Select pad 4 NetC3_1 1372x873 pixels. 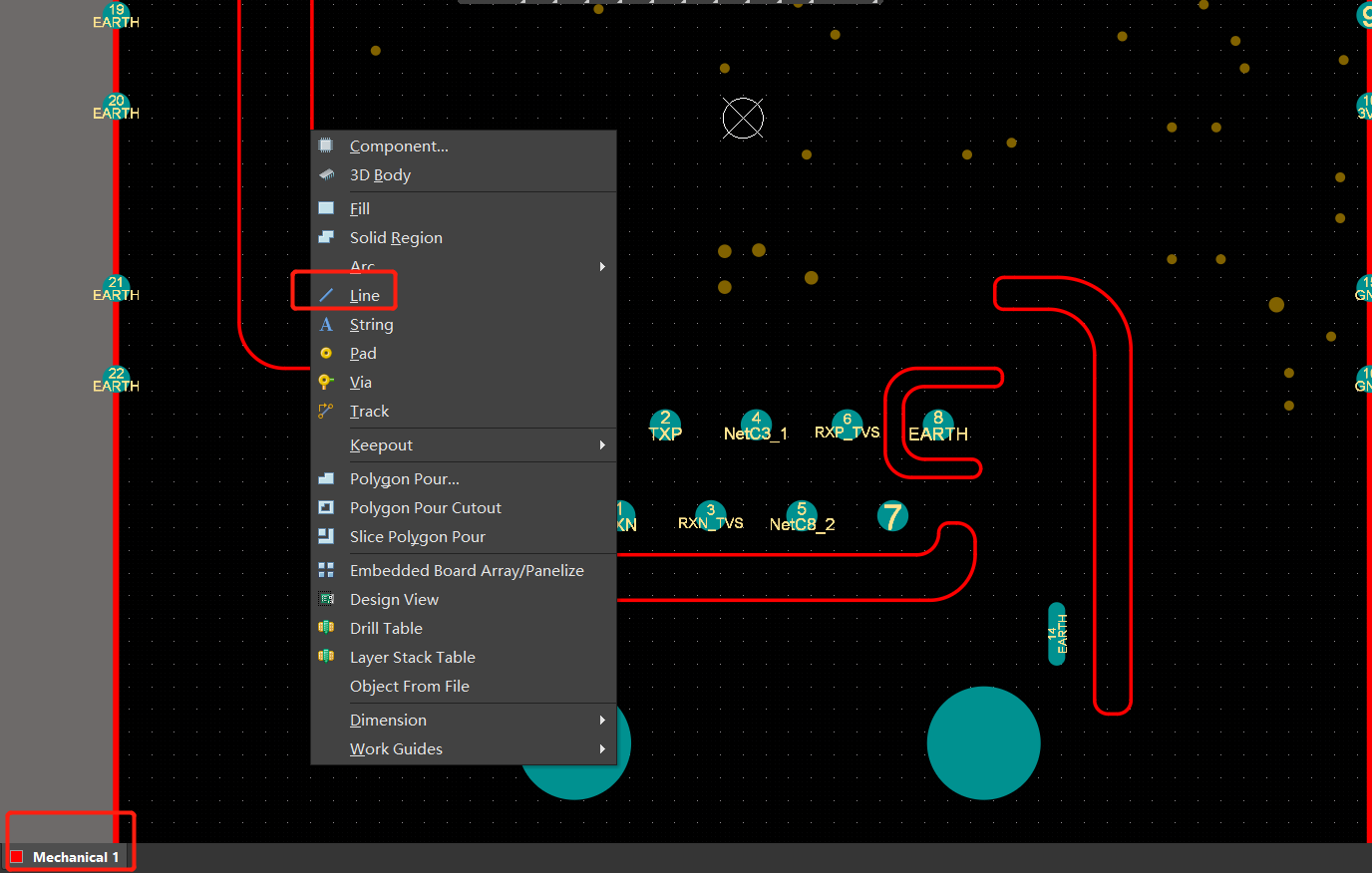(x=756, y=426)
